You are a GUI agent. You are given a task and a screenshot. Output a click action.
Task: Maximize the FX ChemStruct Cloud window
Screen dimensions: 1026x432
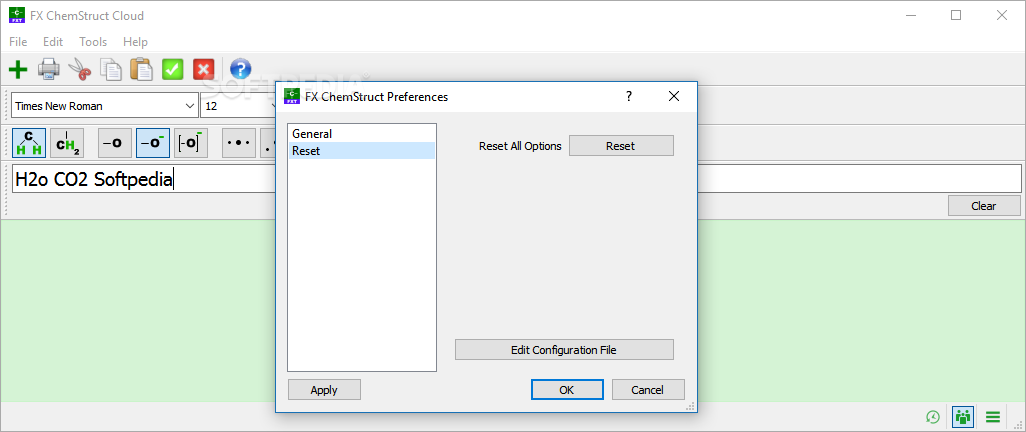tap(956, 16)
